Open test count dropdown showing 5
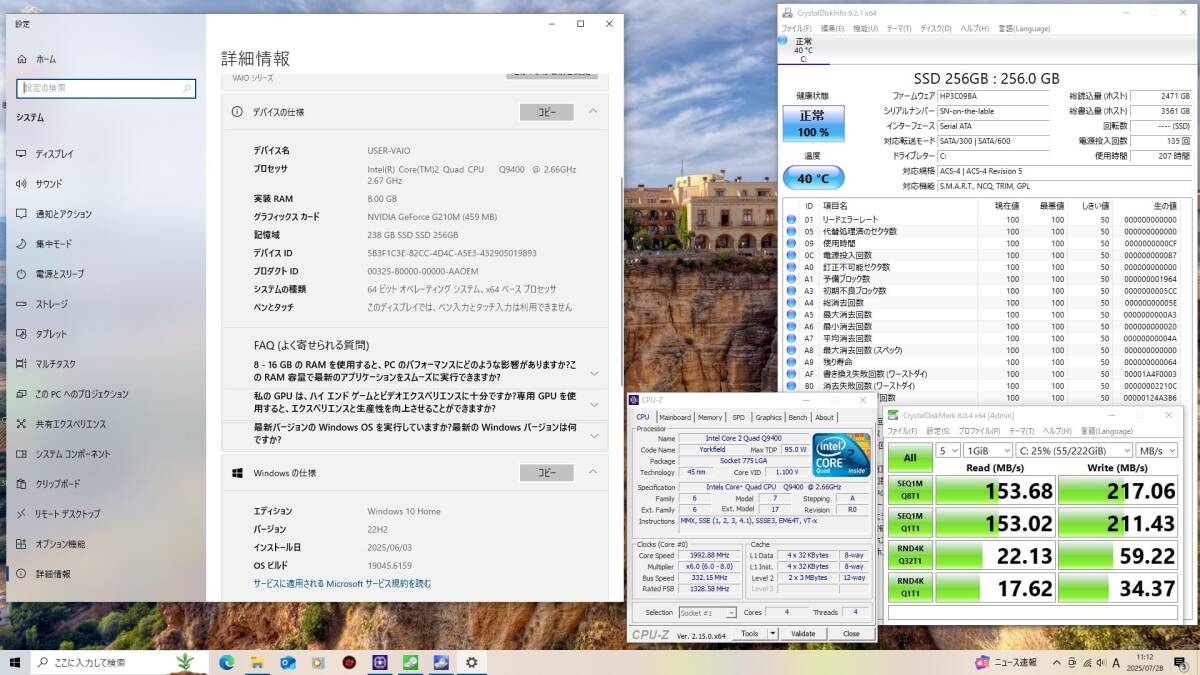Image resolution: width=1200 pixels, height=675 pixels. click(948, 451)
